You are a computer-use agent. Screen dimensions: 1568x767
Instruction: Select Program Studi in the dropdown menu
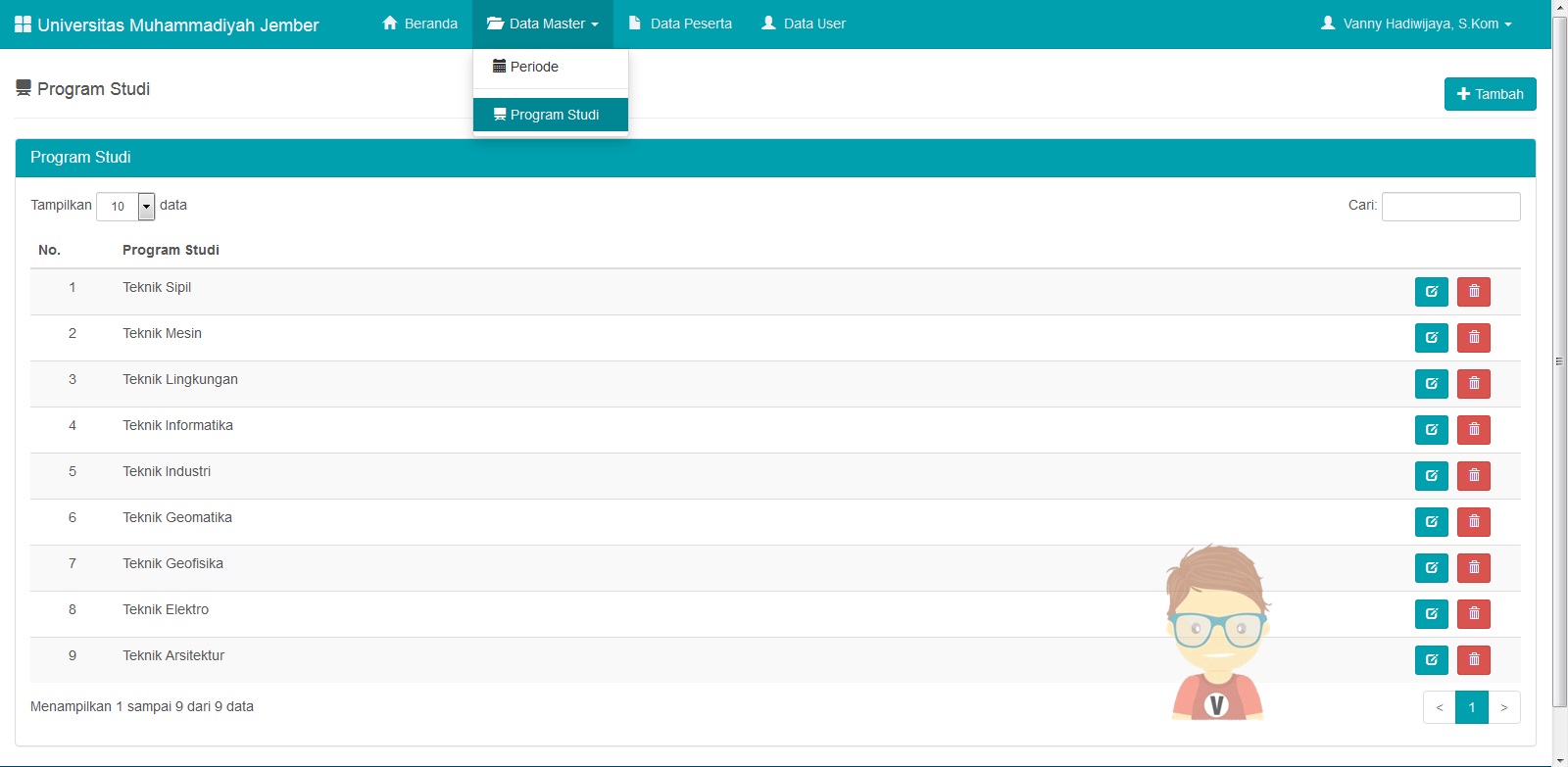pos(551,115)
